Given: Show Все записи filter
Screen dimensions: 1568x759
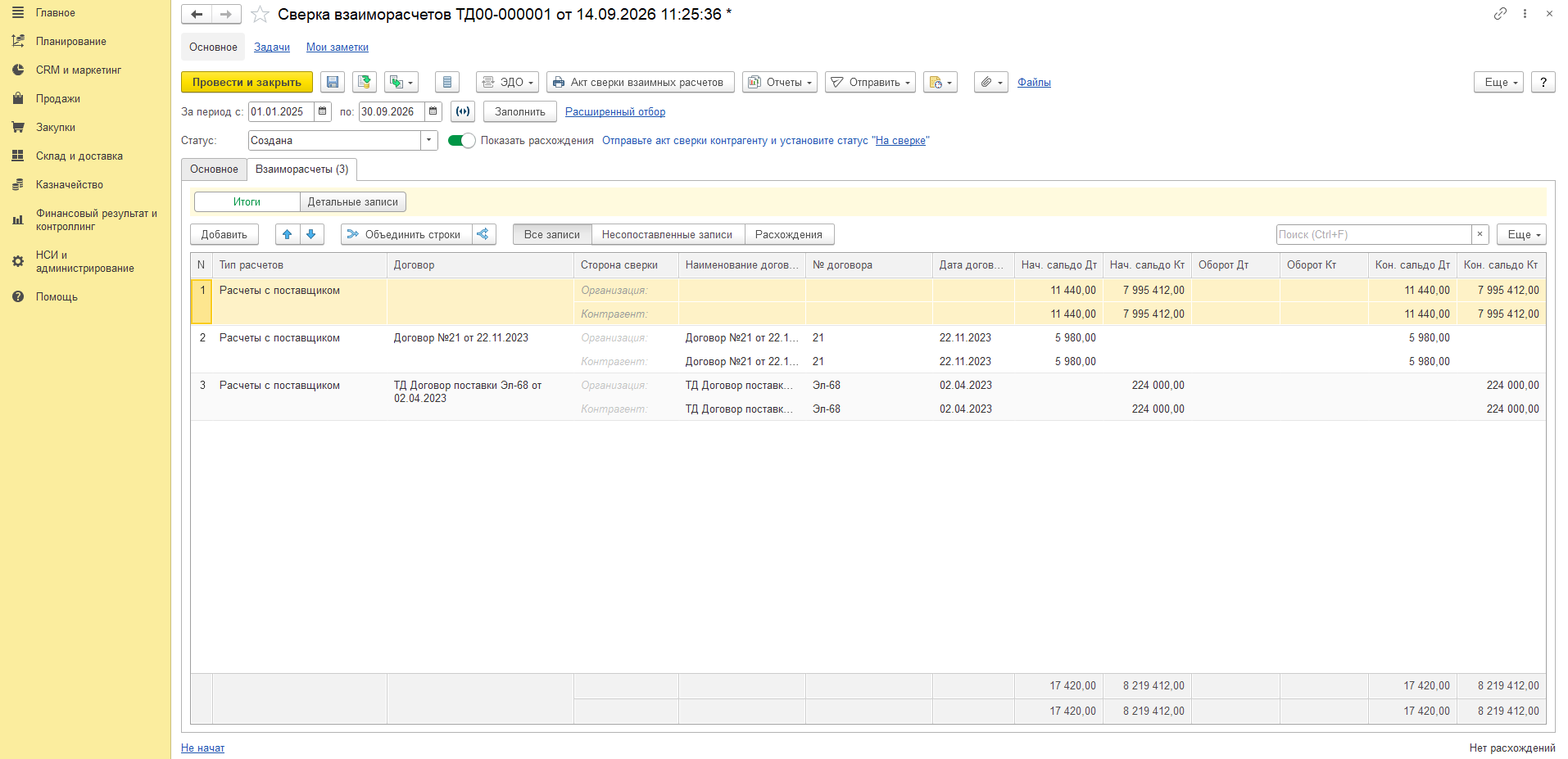Looking at the screenshot, I should 552,234.
